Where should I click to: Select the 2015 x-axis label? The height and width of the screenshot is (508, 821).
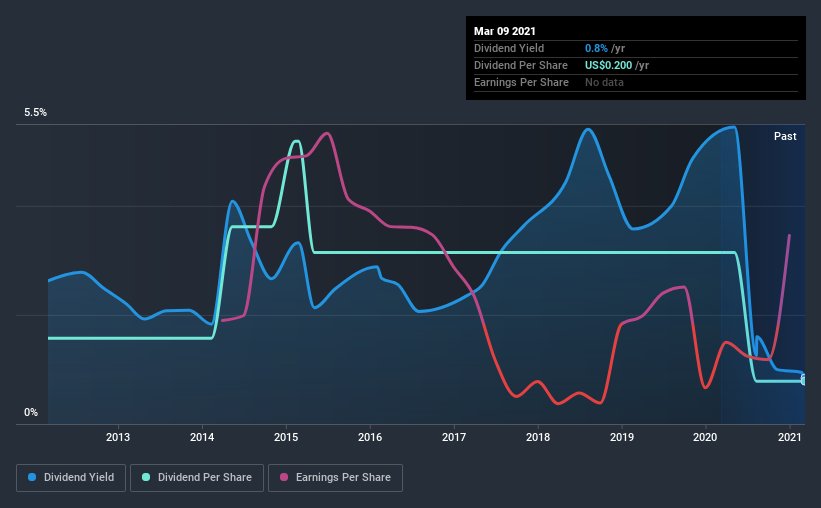pos(286,437)
